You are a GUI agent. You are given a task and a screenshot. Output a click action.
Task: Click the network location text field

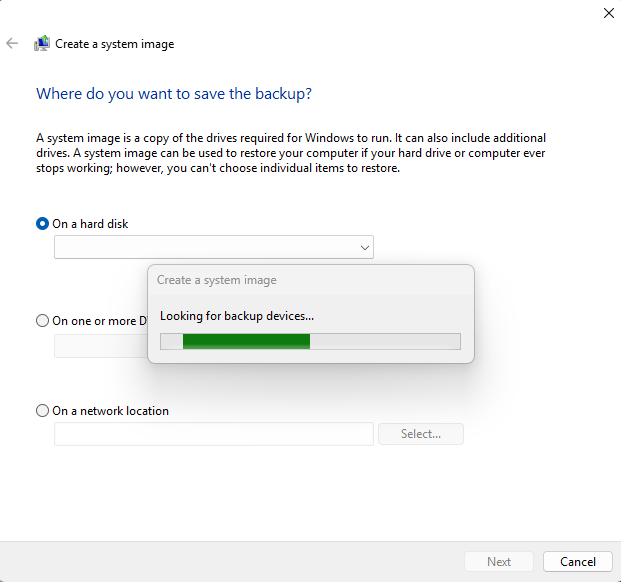tap(213, 434)
